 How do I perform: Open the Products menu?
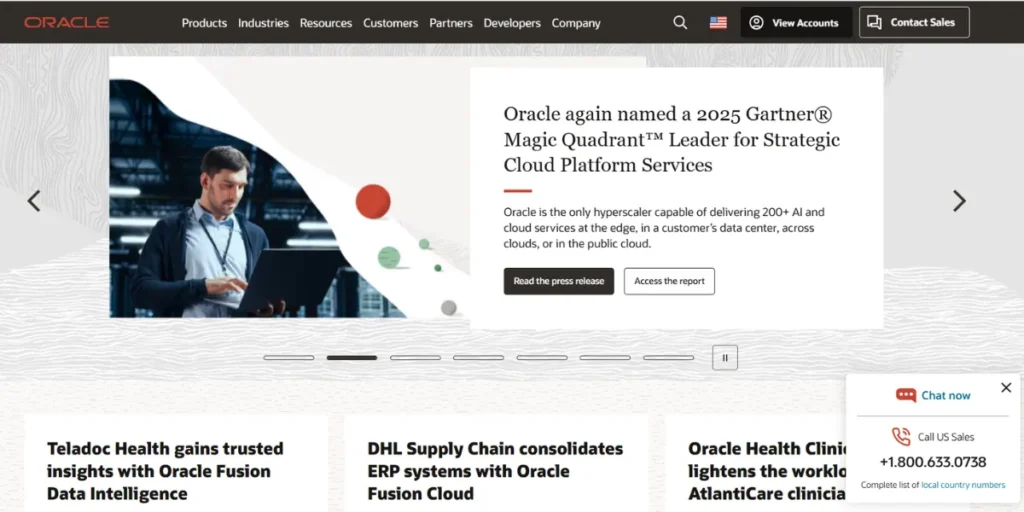[x=204, y=23]
